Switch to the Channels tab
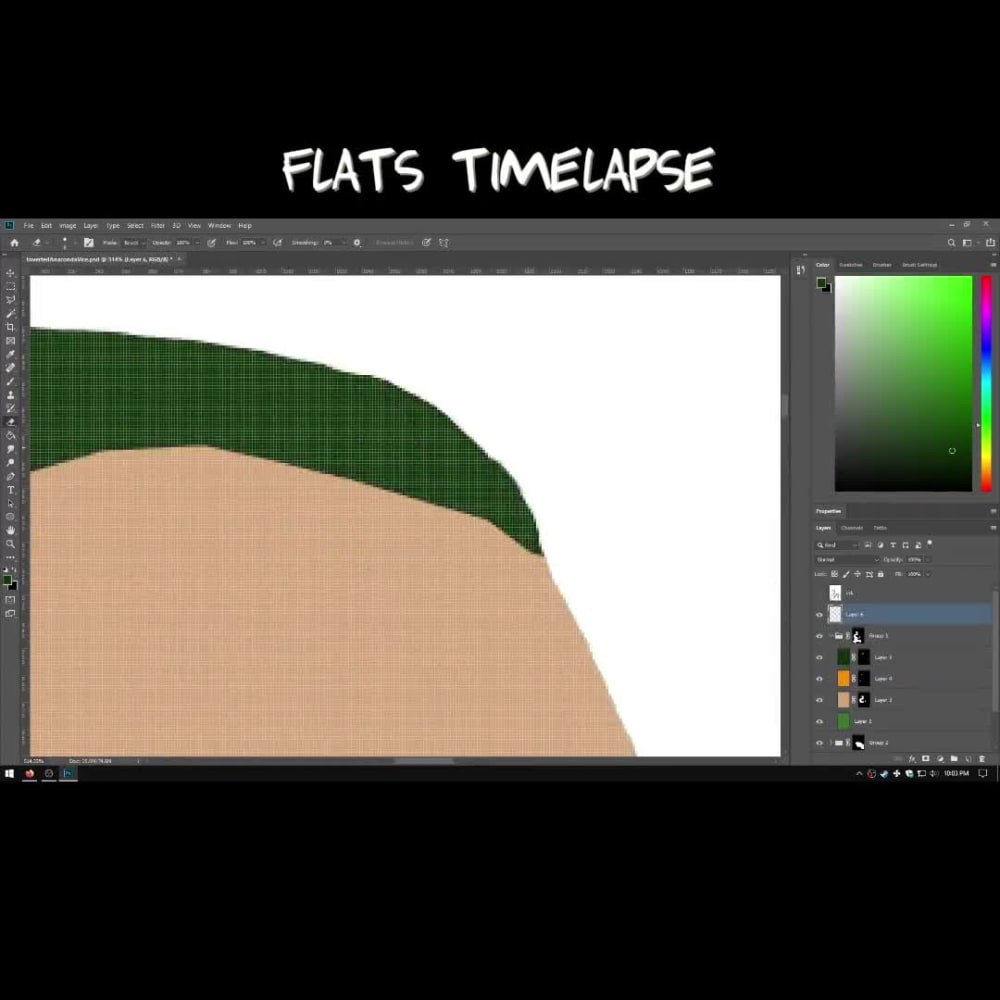The image size is (1000, 1000). [852, 528]
